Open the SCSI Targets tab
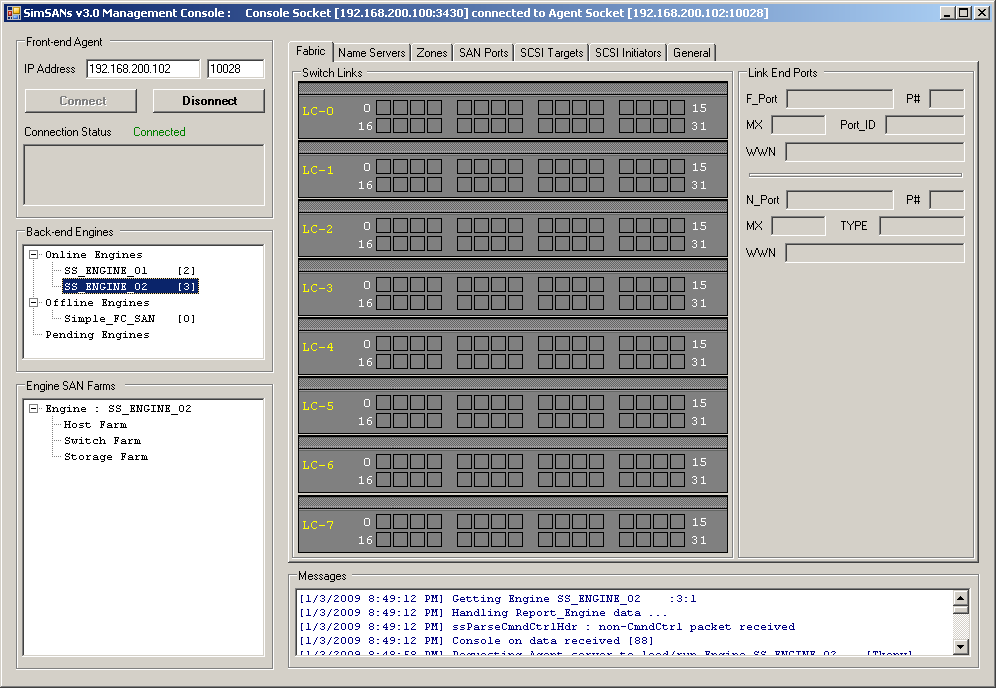This screenshot has height=688, width=996. (551, 53)
